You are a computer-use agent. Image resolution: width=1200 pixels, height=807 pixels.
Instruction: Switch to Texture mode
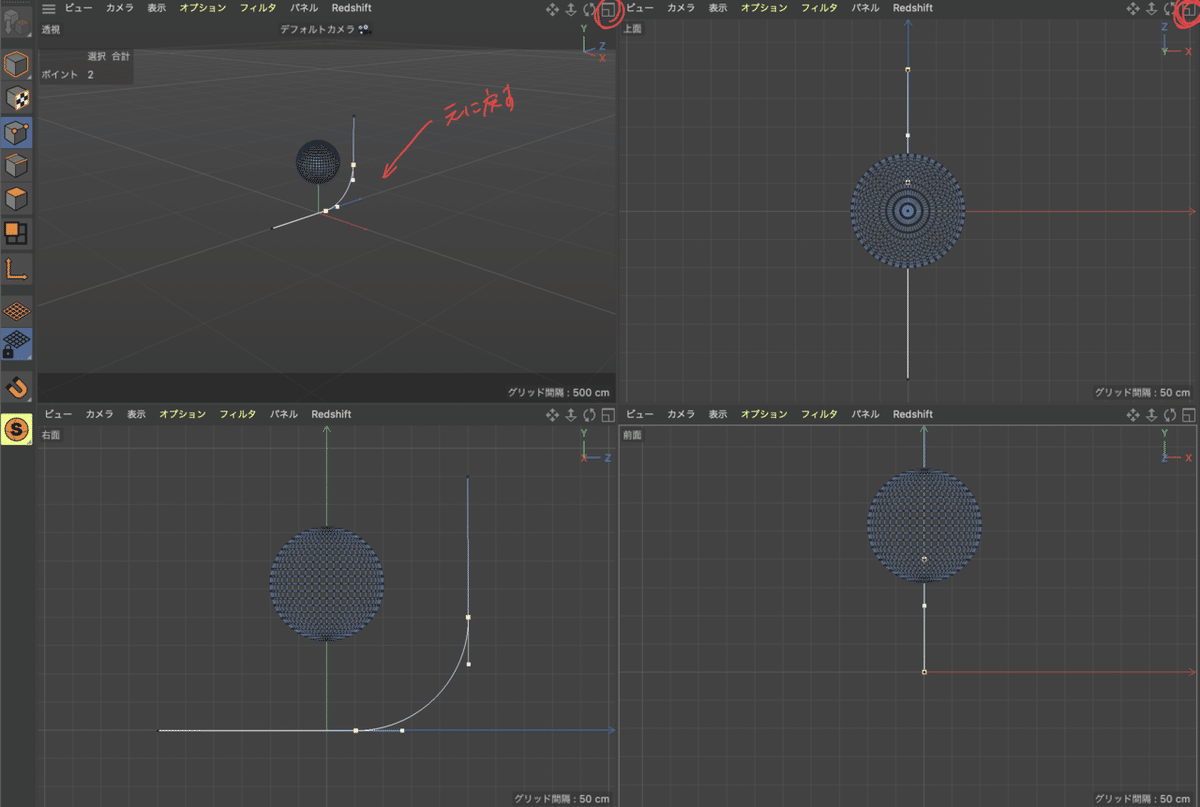[x=17, y=98]
